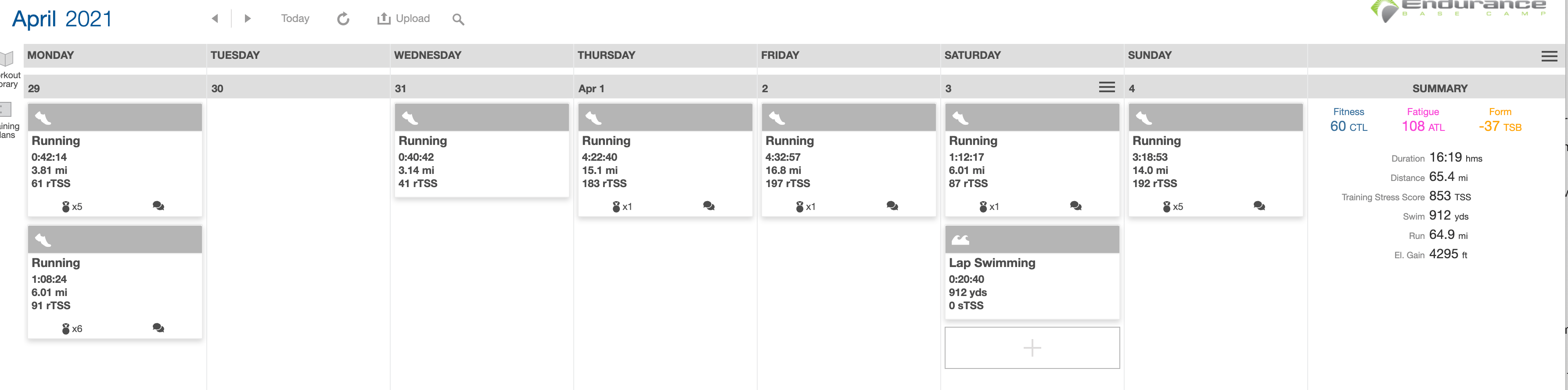The width and height of the screenshot is (1568, 390).
Task: Open comments on Sunday's 14.0 mi run
Action: pos(1259,206)
